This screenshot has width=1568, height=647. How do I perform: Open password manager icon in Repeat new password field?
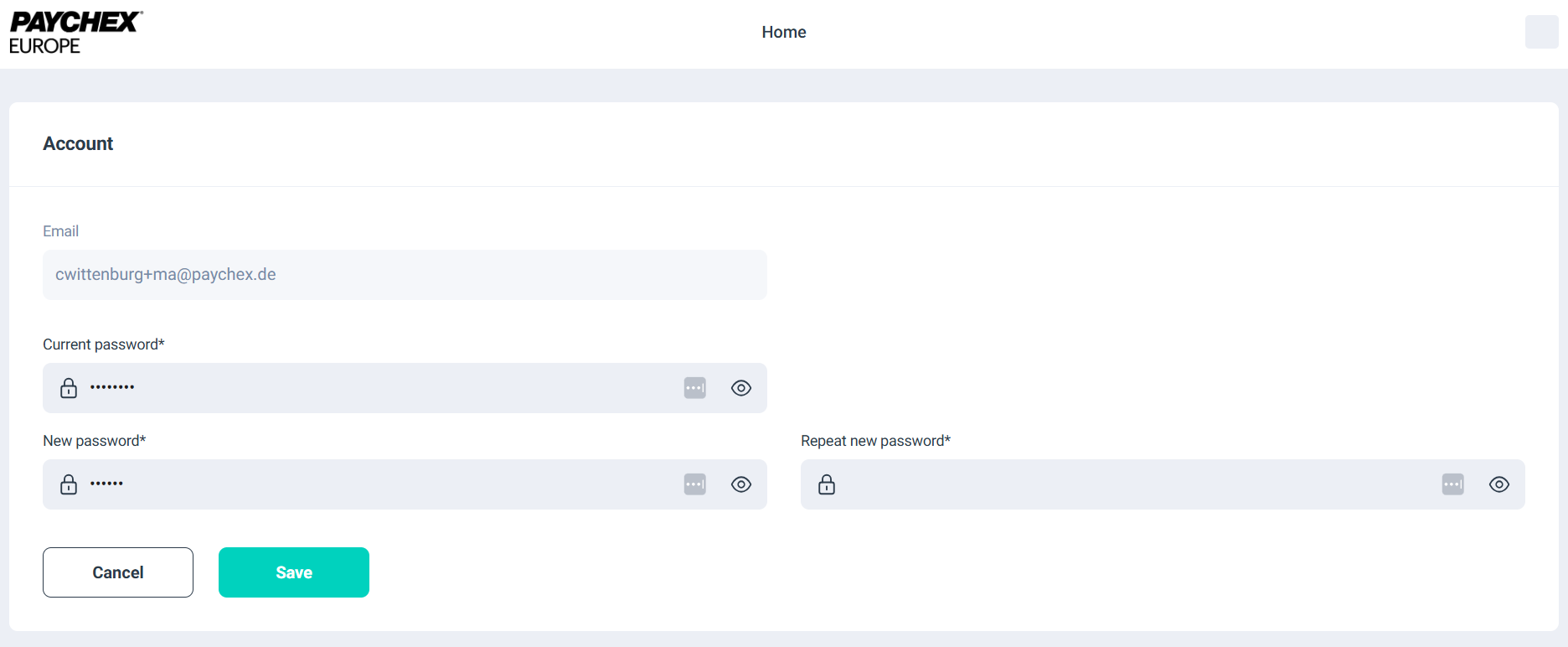(1452, 484)
